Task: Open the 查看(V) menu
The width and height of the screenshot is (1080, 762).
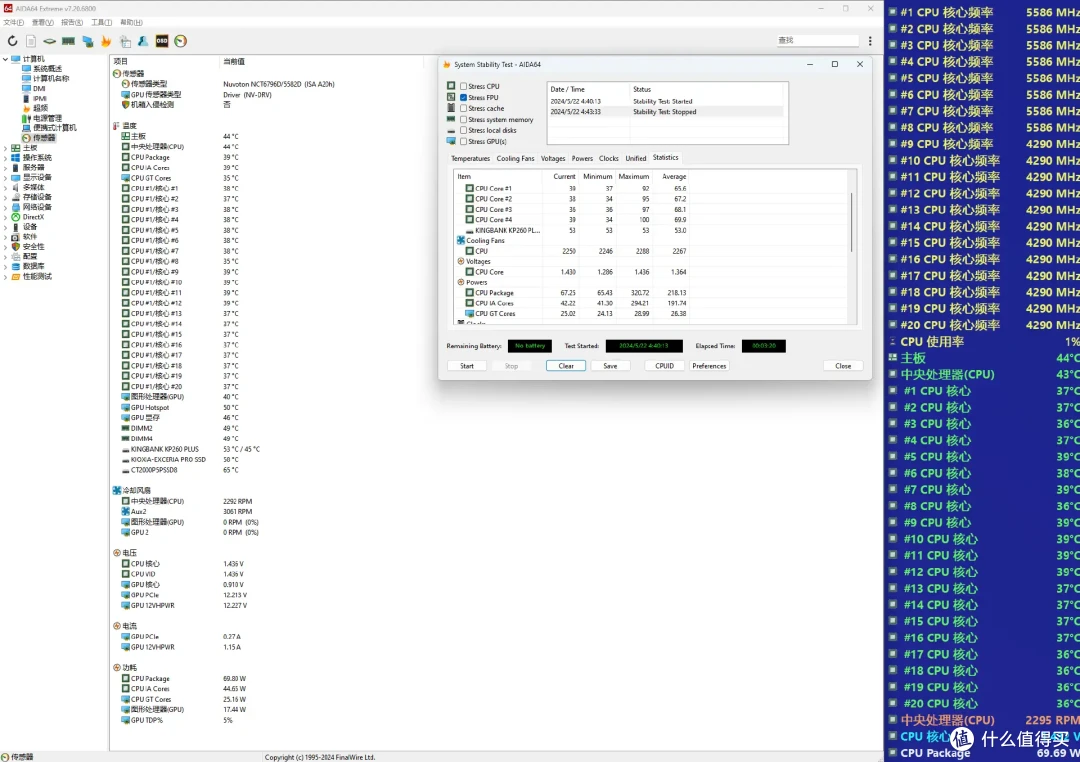Action: pyautogui.click(x=42, y=23)
